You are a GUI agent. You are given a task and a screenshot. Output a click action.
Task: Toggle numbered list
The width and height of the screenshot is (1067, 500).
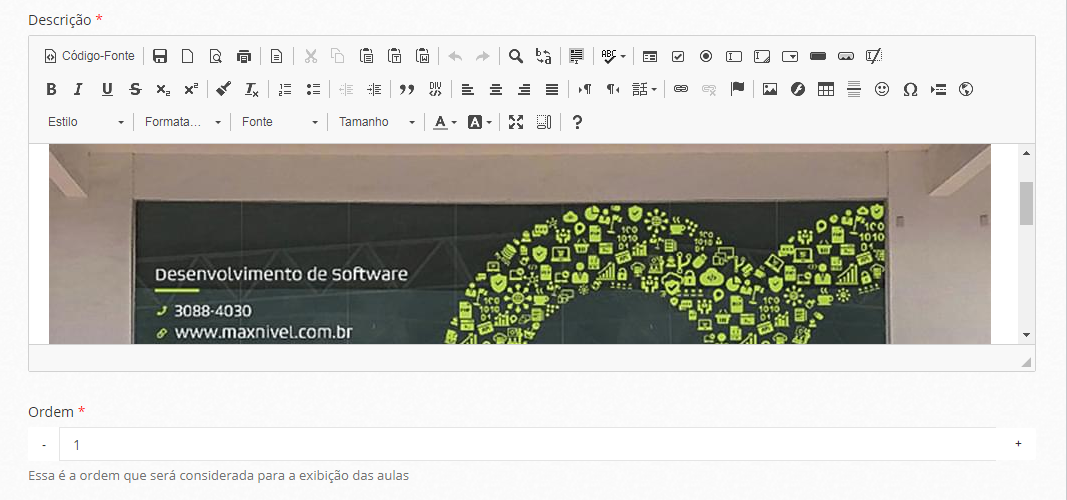(x=285, y=89)
